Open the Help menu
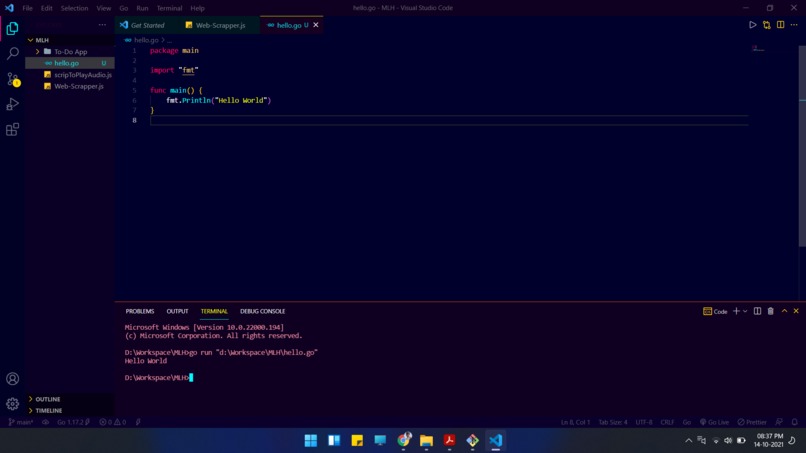Screen dimensions: 806x453 (197, 8)
